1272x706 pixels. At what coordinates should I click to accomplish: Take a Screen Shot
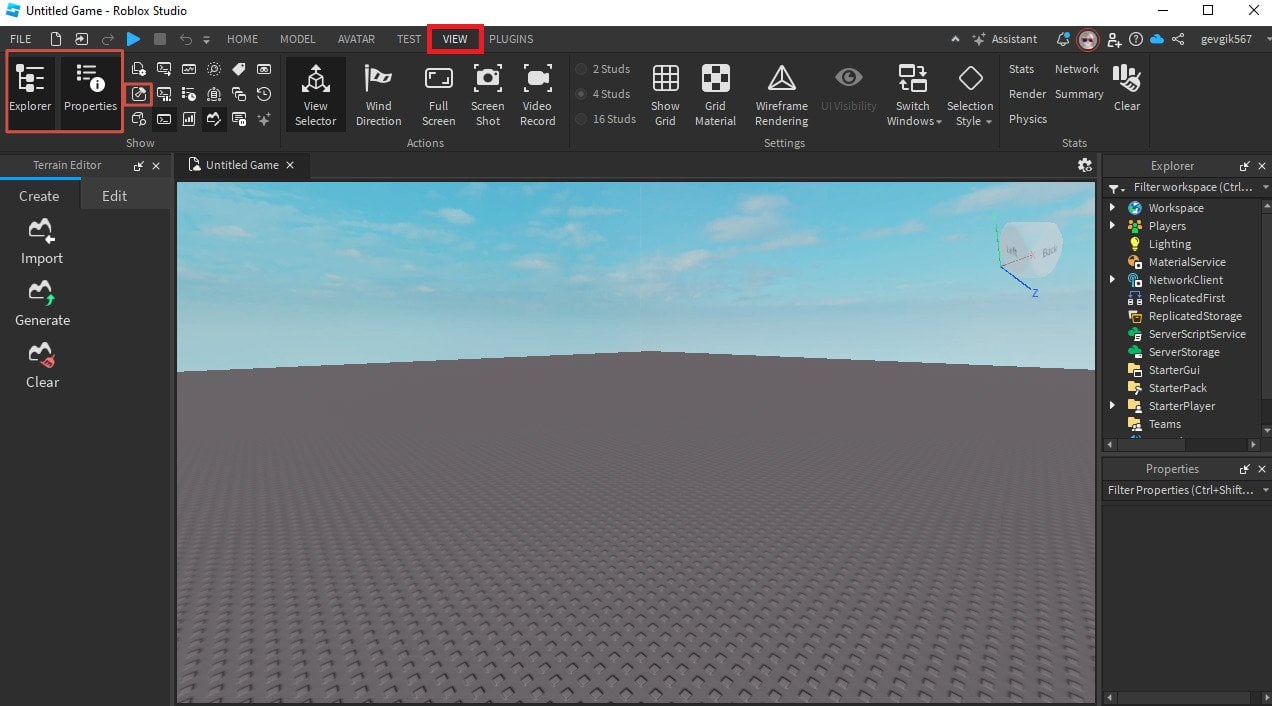488,94
